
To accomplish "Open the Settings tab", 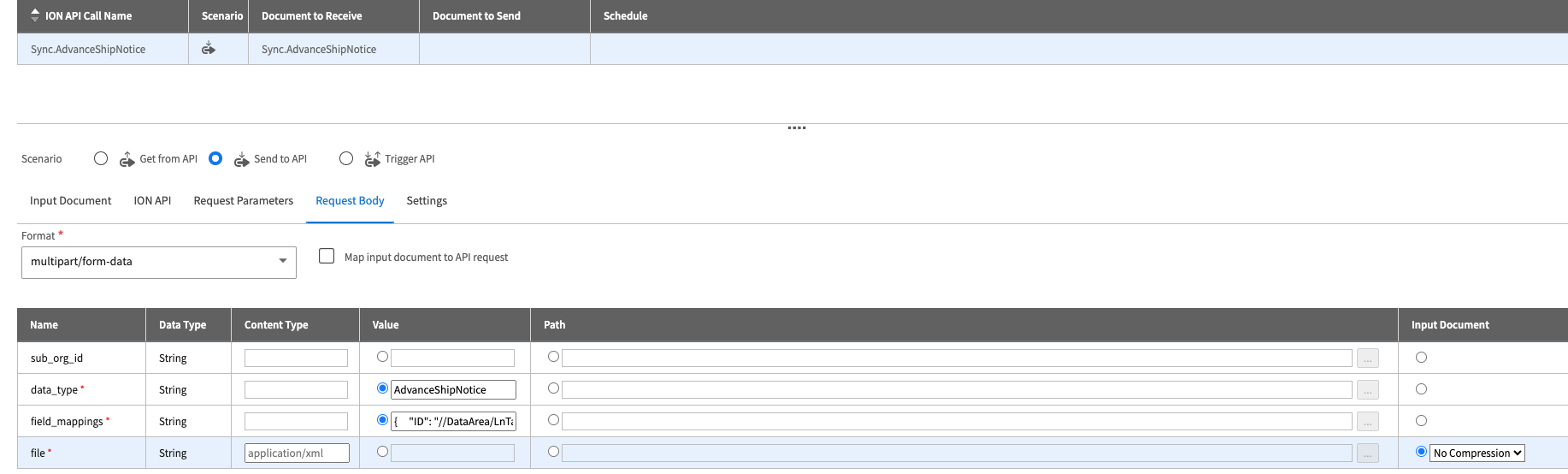I will coord(427,201).
